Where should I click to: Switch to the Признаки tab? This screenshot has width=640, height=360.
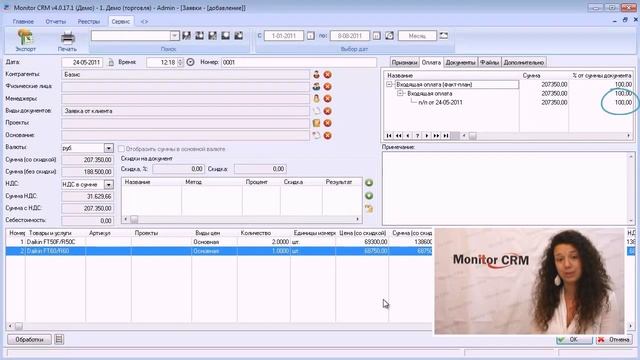404,62
